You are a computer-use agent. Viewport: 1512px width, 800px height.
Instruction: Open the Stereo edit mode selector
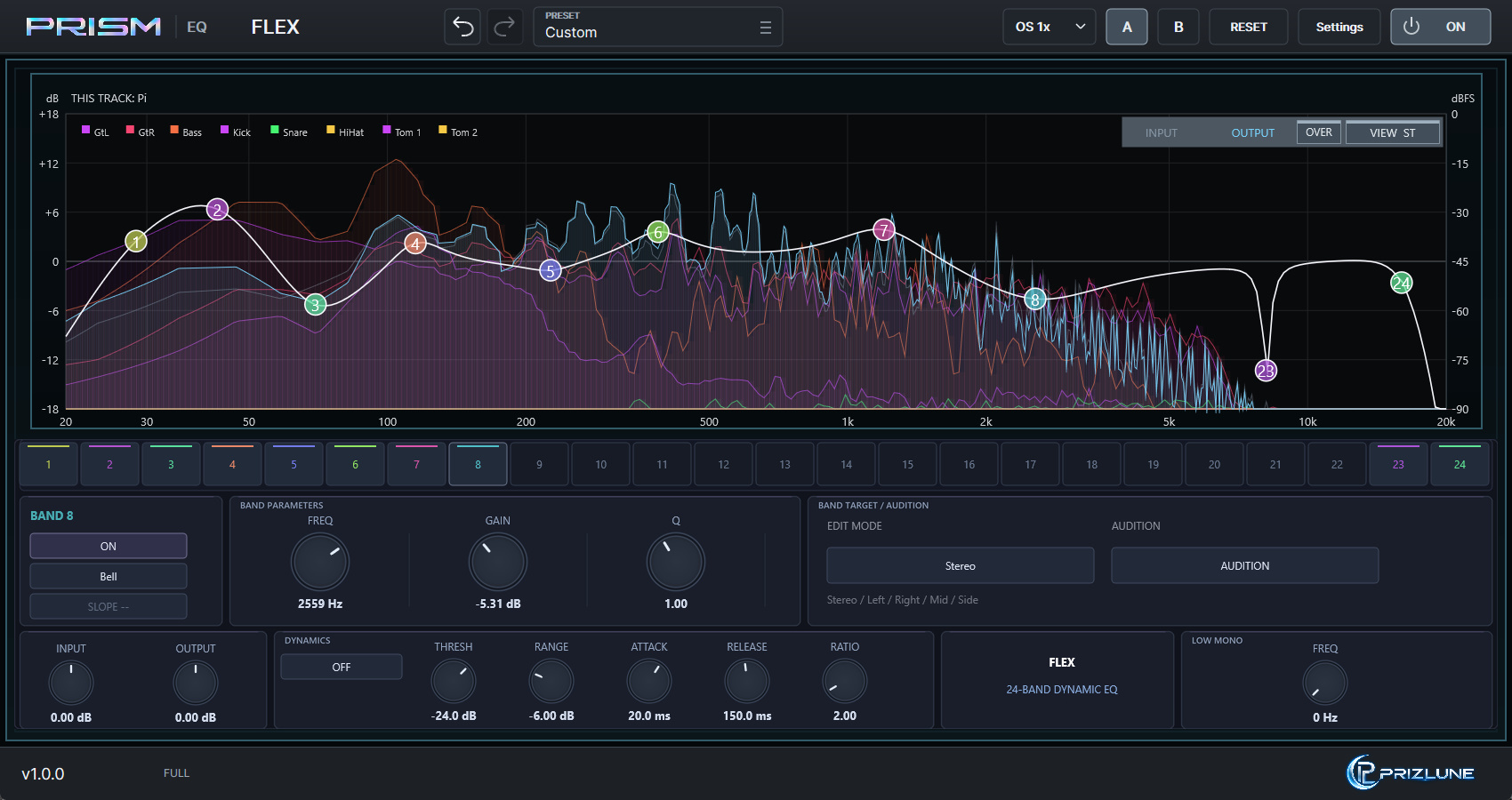coord(961,565)
